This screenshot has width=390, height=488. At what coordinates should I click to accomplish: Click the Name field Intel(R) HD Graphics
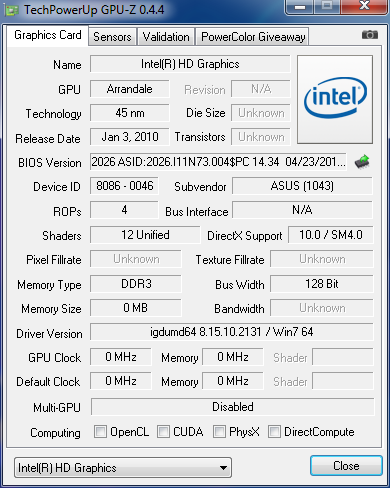190,64
